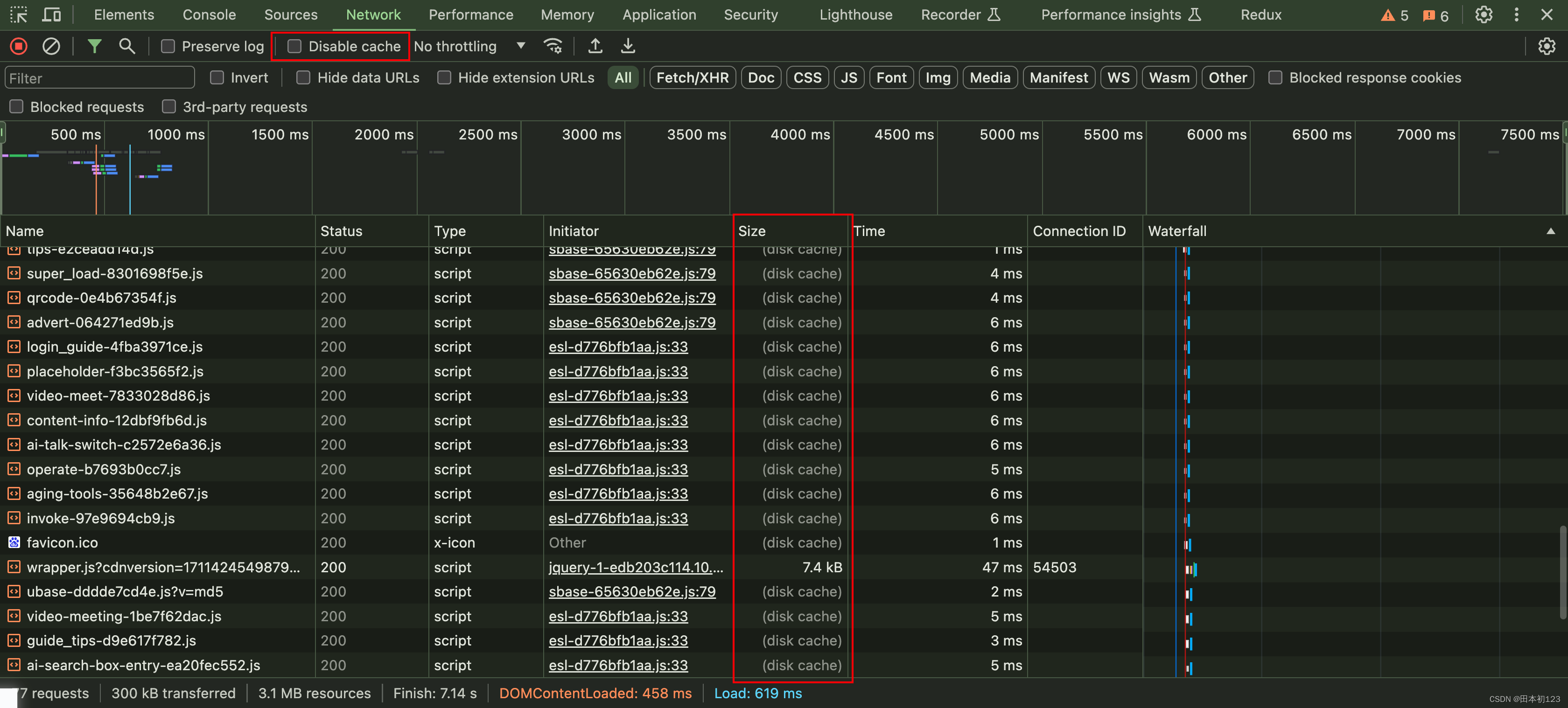Enable Hide extension URLs checkbox
The width and height of the screenshot is (1568, 708).
444,77
